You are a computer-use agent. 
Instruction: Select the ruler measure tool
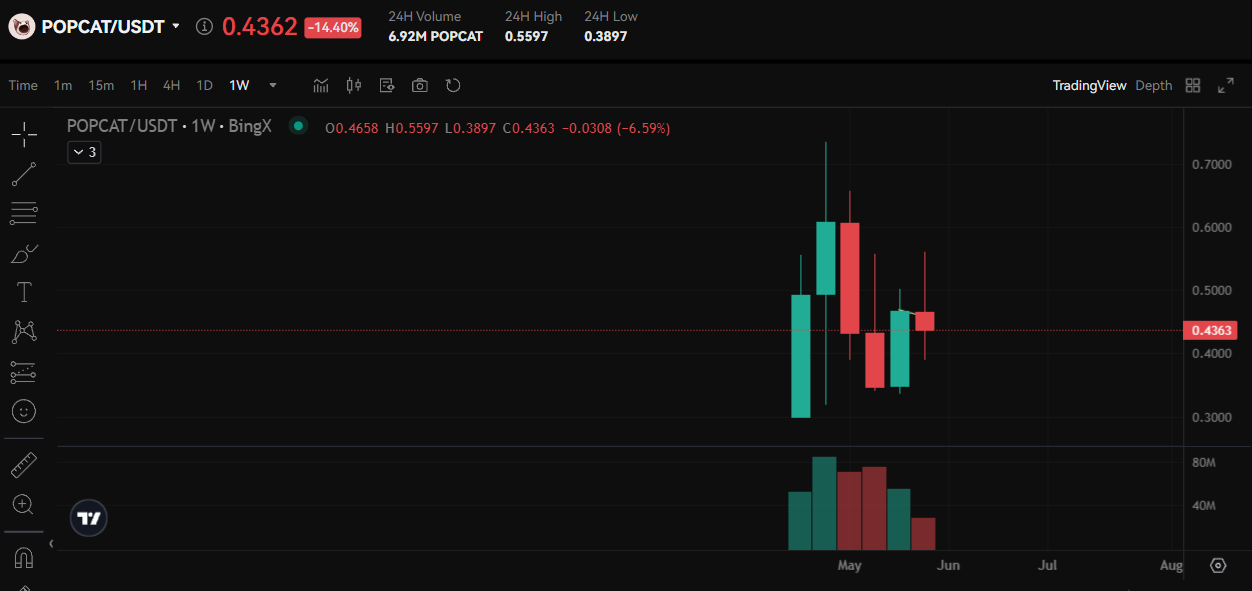tap(24, 465)
